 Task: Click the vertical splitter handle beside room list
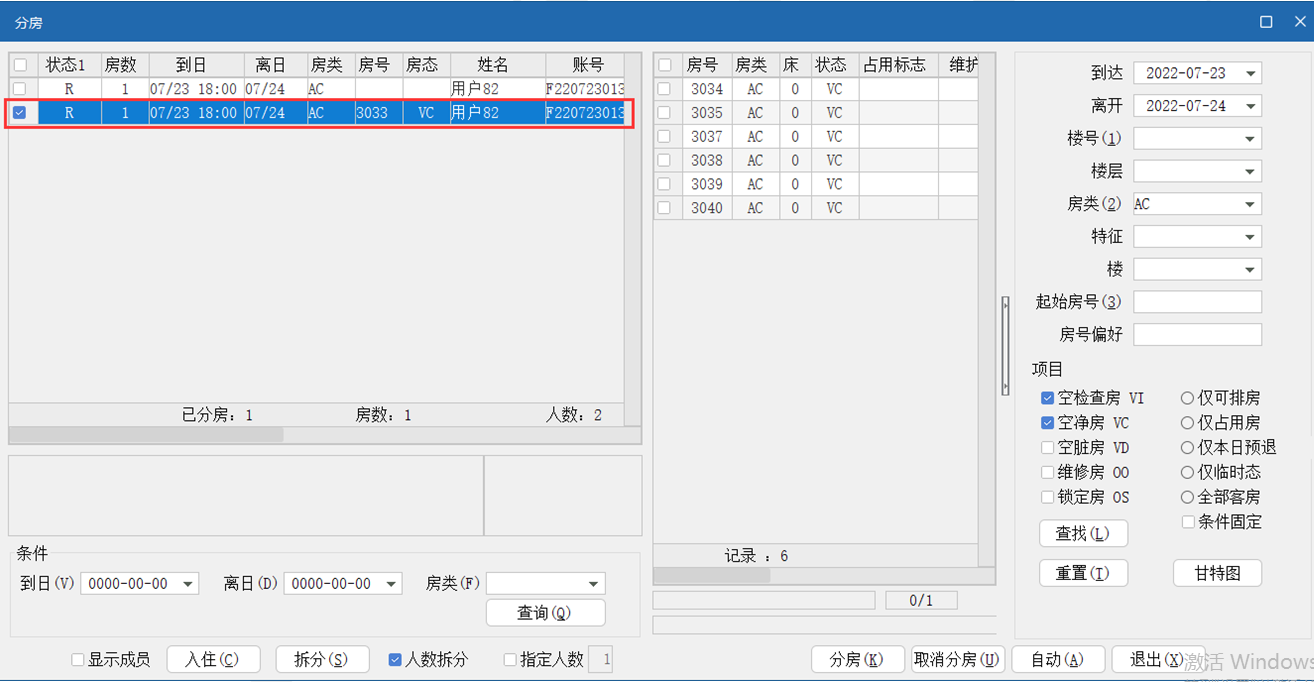coord(1005,346)
